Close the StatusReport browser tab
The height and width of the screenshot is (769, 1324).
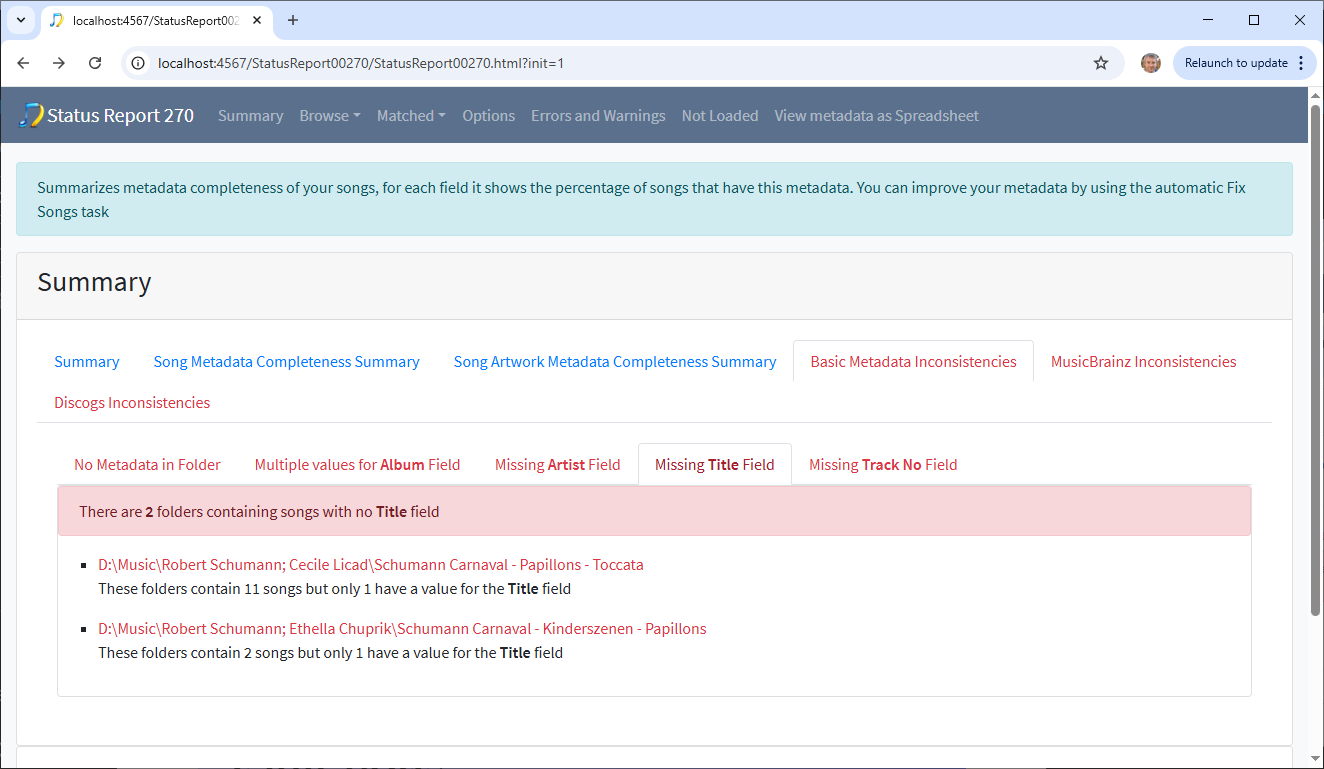257,20
